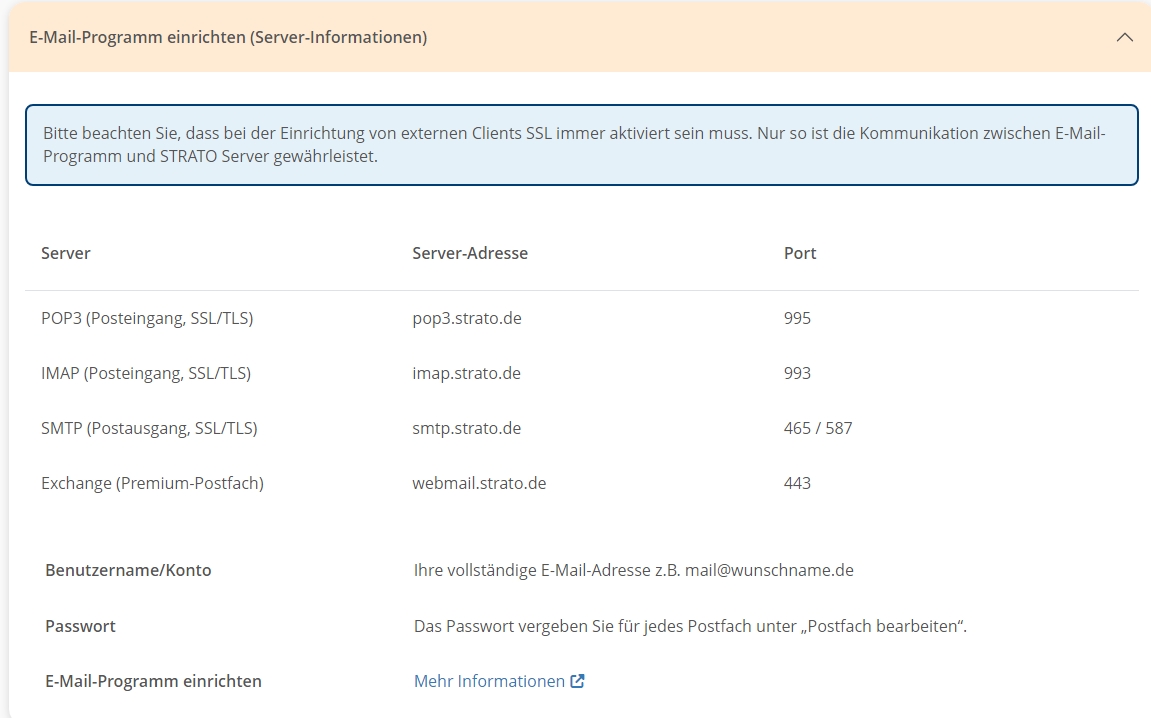The image size is (1151, 718).
Task: Open the Mehr Informationen link
Action: coord(489,681)
